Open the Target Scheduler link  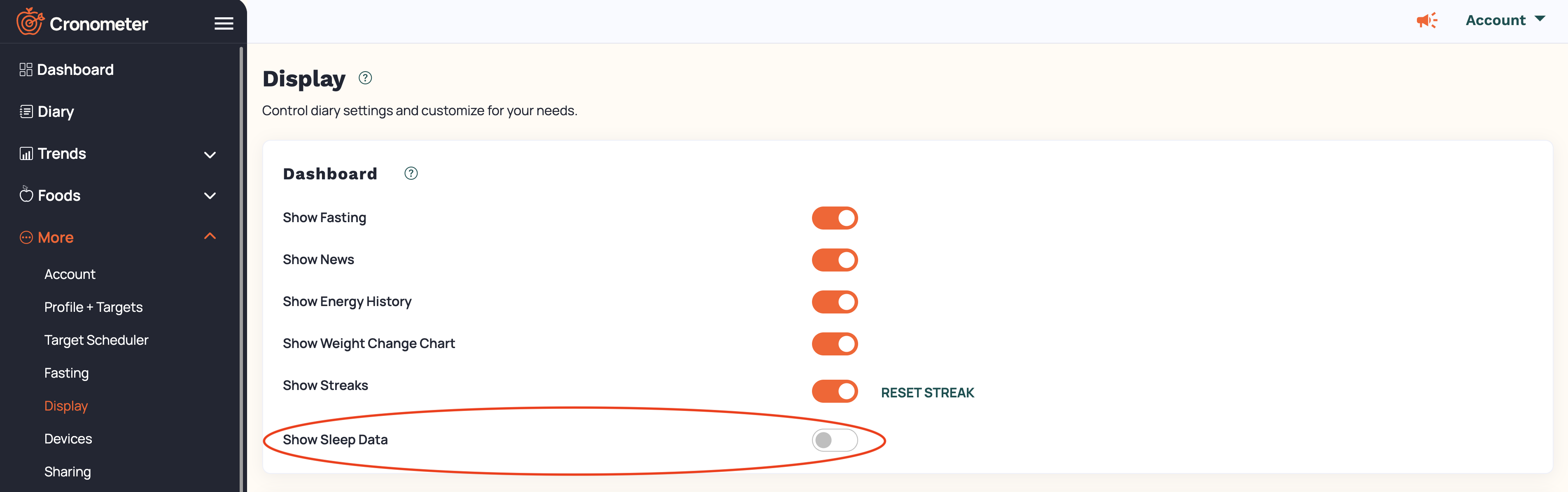pos(96,340)
